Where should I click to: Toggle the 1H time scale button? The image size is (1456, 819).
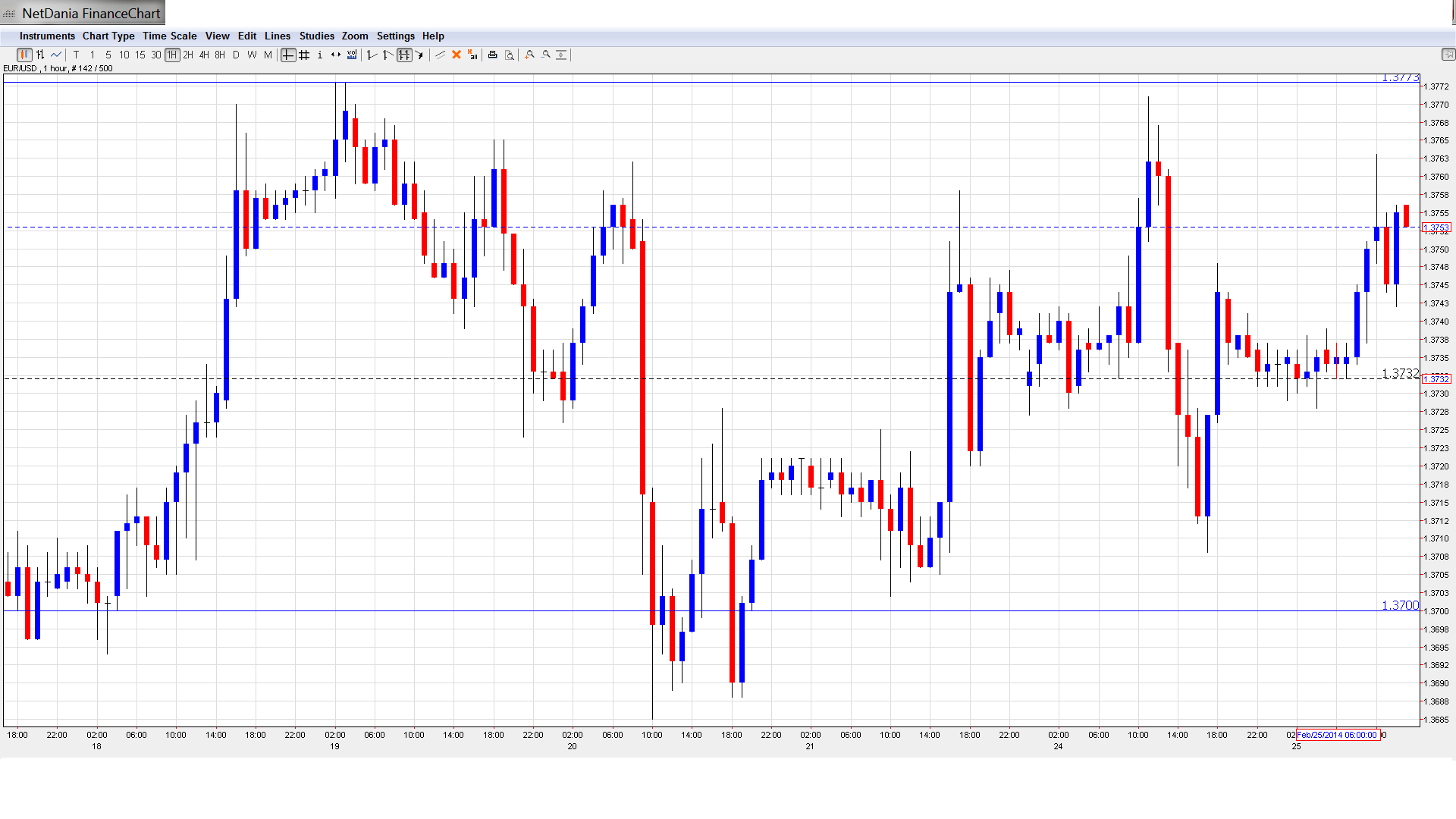[172, 55]
